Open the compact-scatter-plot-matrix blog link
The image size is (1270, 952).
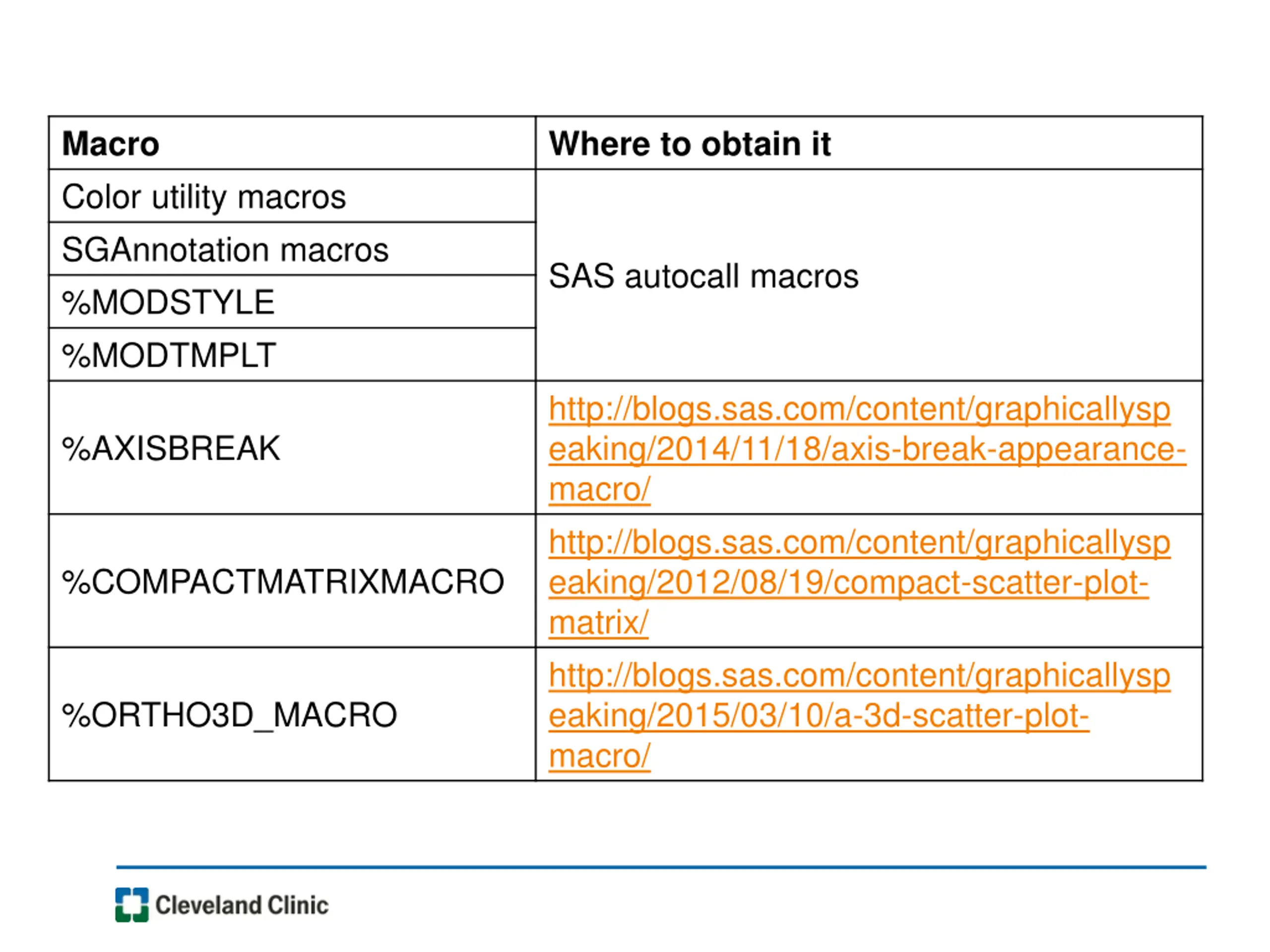[x=859, y=582]
